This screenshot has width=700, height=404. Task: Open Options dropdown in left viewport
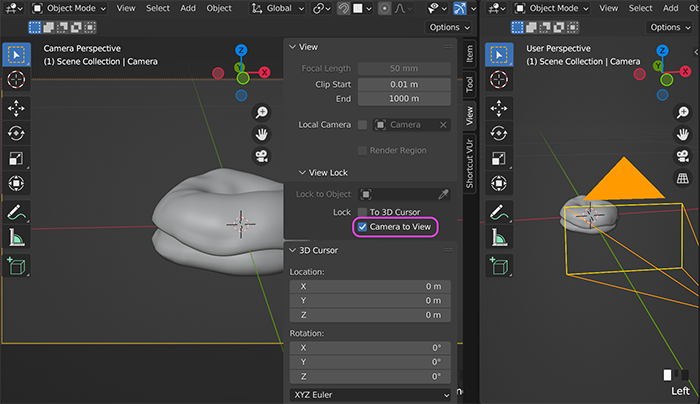(x=449, y=27)
